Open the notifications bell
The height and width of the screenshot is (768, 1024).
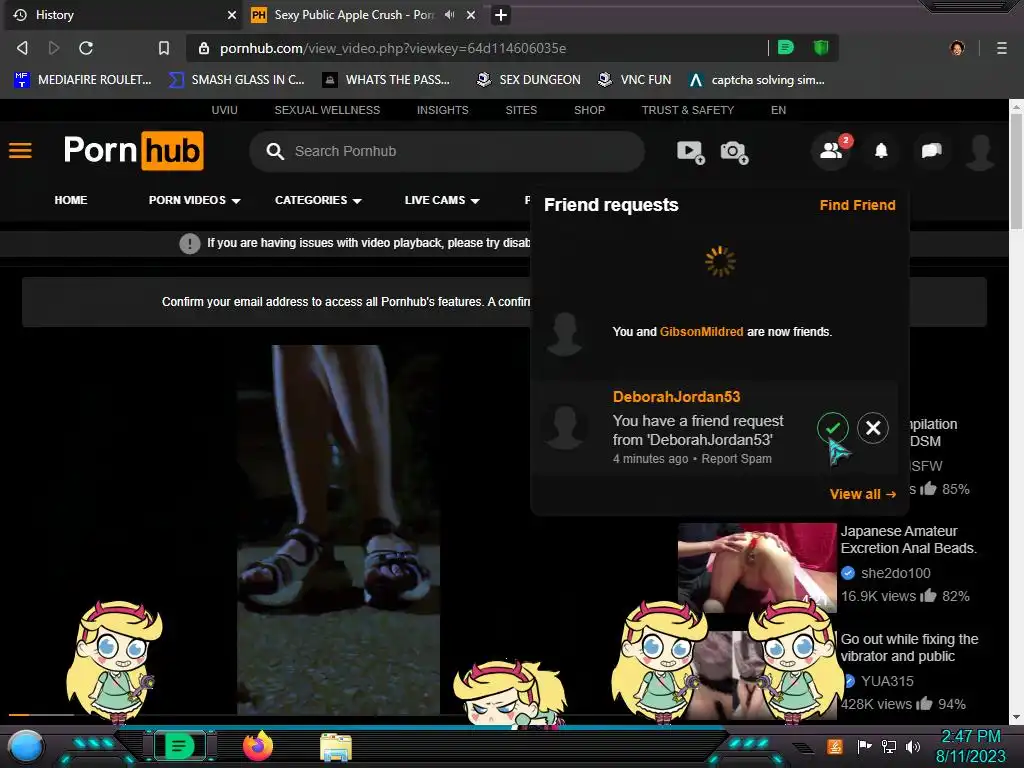click(x=881, y=151)
